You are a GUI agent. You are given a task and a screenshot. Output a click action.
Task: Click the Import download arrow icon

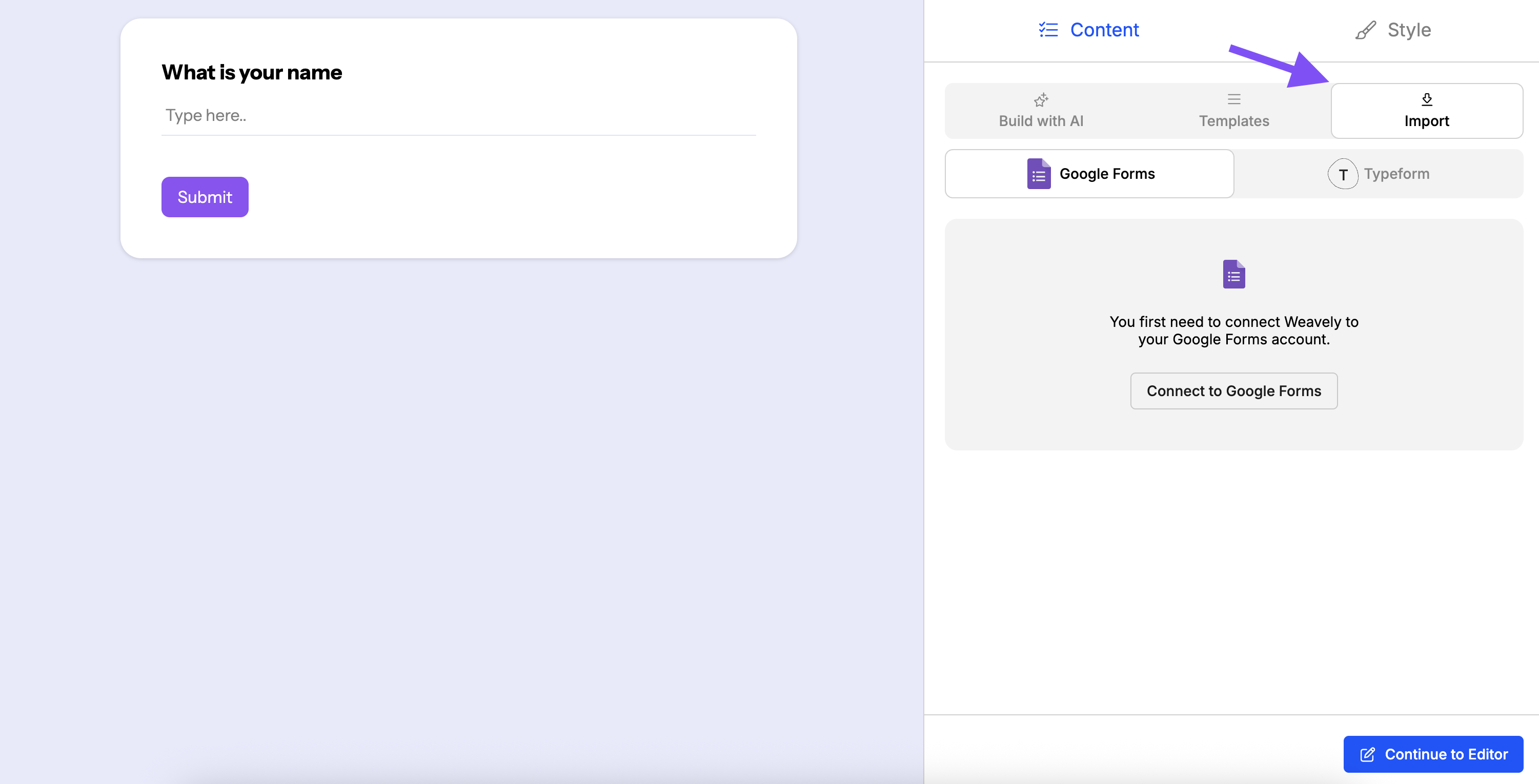[x=1427, y=99]
